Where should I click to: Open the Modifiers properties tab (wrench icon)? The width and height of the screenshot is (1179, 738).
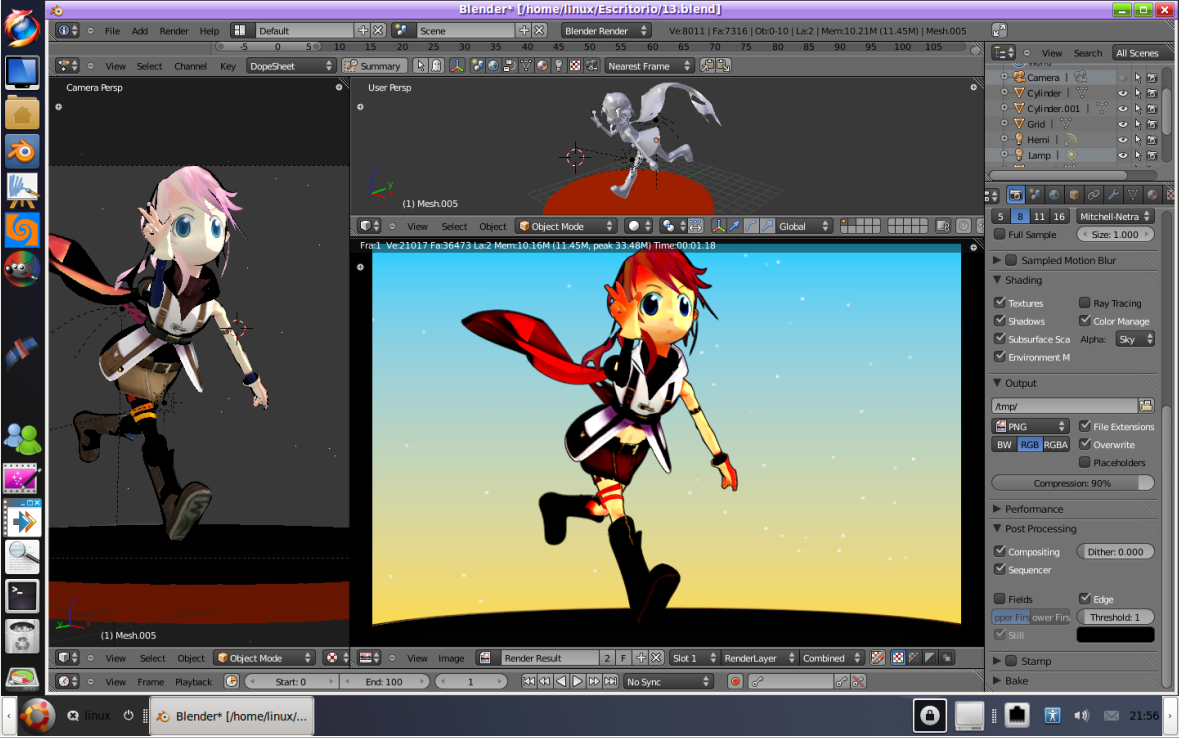tap(1113, 195)
